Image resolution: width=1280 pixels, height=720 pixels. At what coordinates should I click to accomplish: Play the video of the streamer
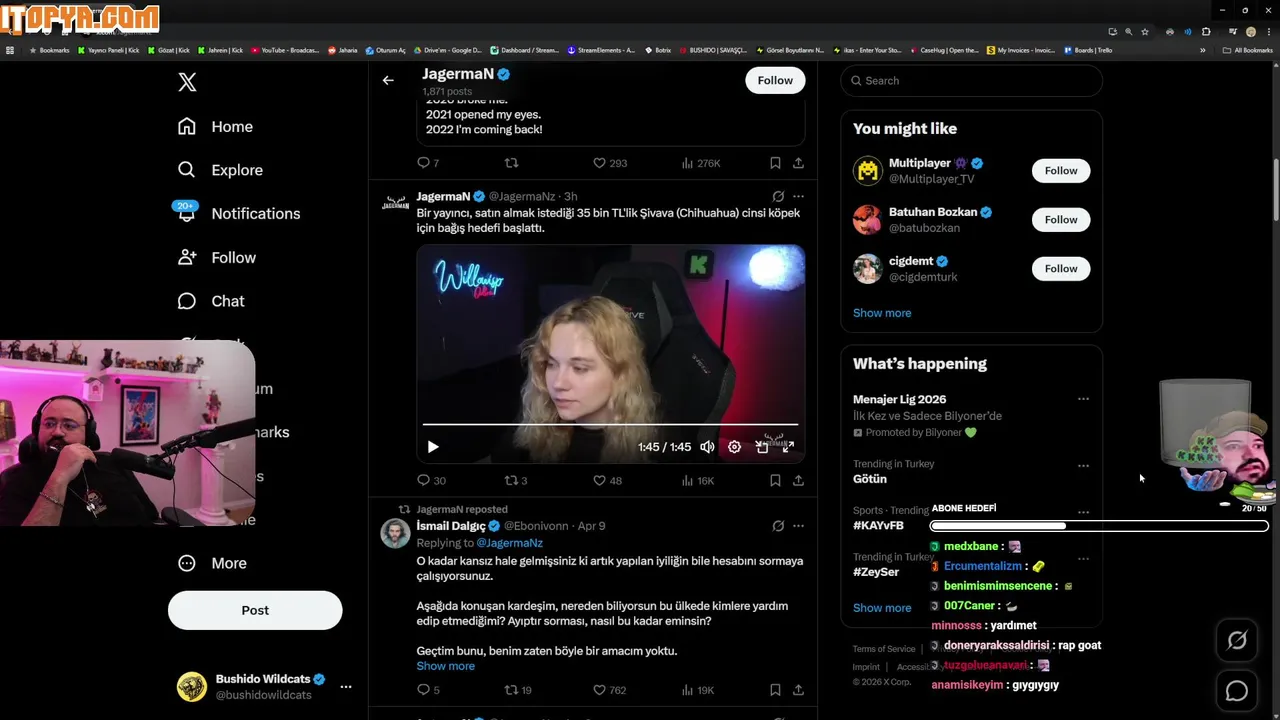(433, 447)
